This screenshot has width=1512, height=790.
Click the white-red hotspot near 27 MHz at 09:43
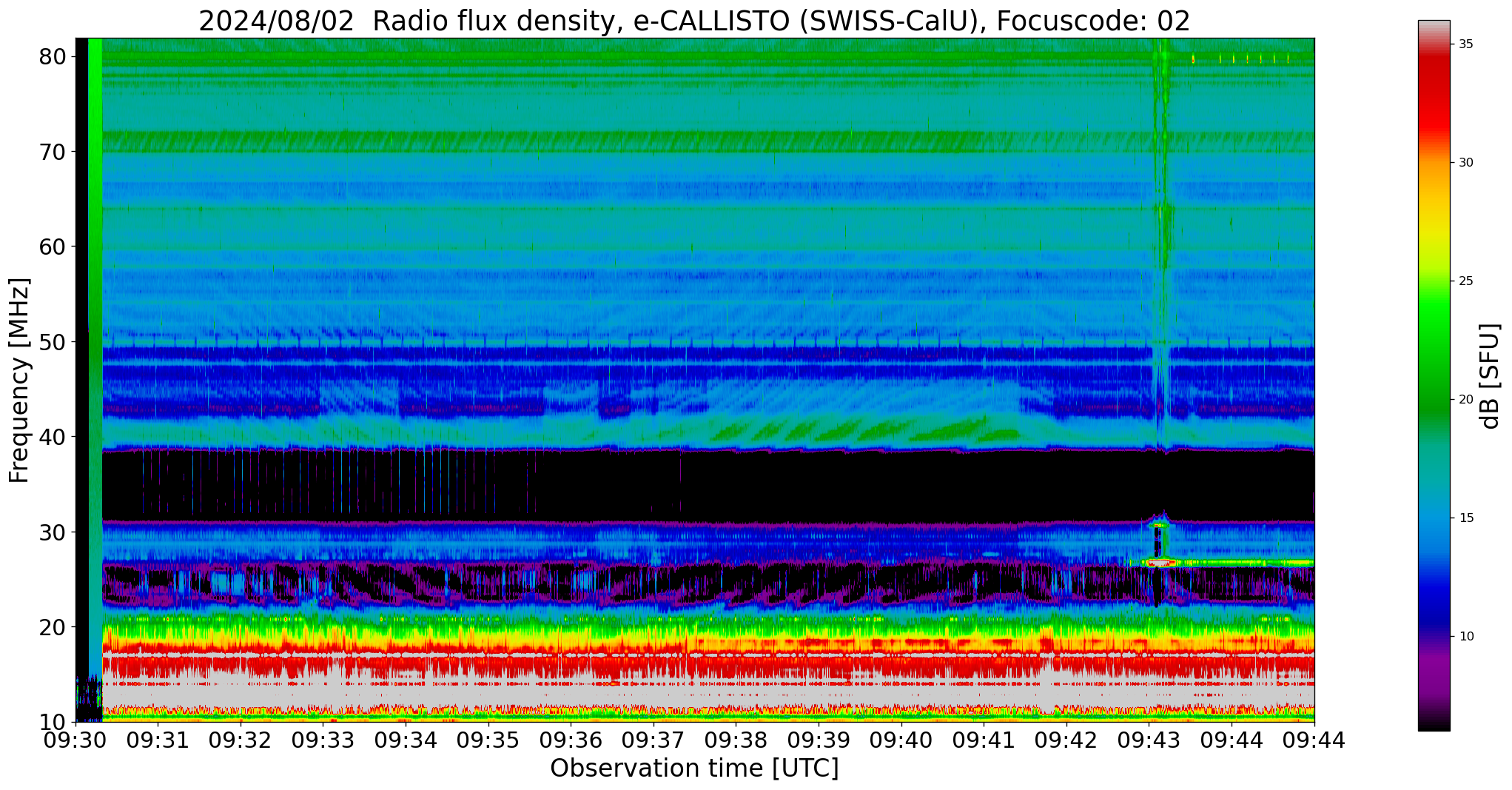tap(1159, 563)
